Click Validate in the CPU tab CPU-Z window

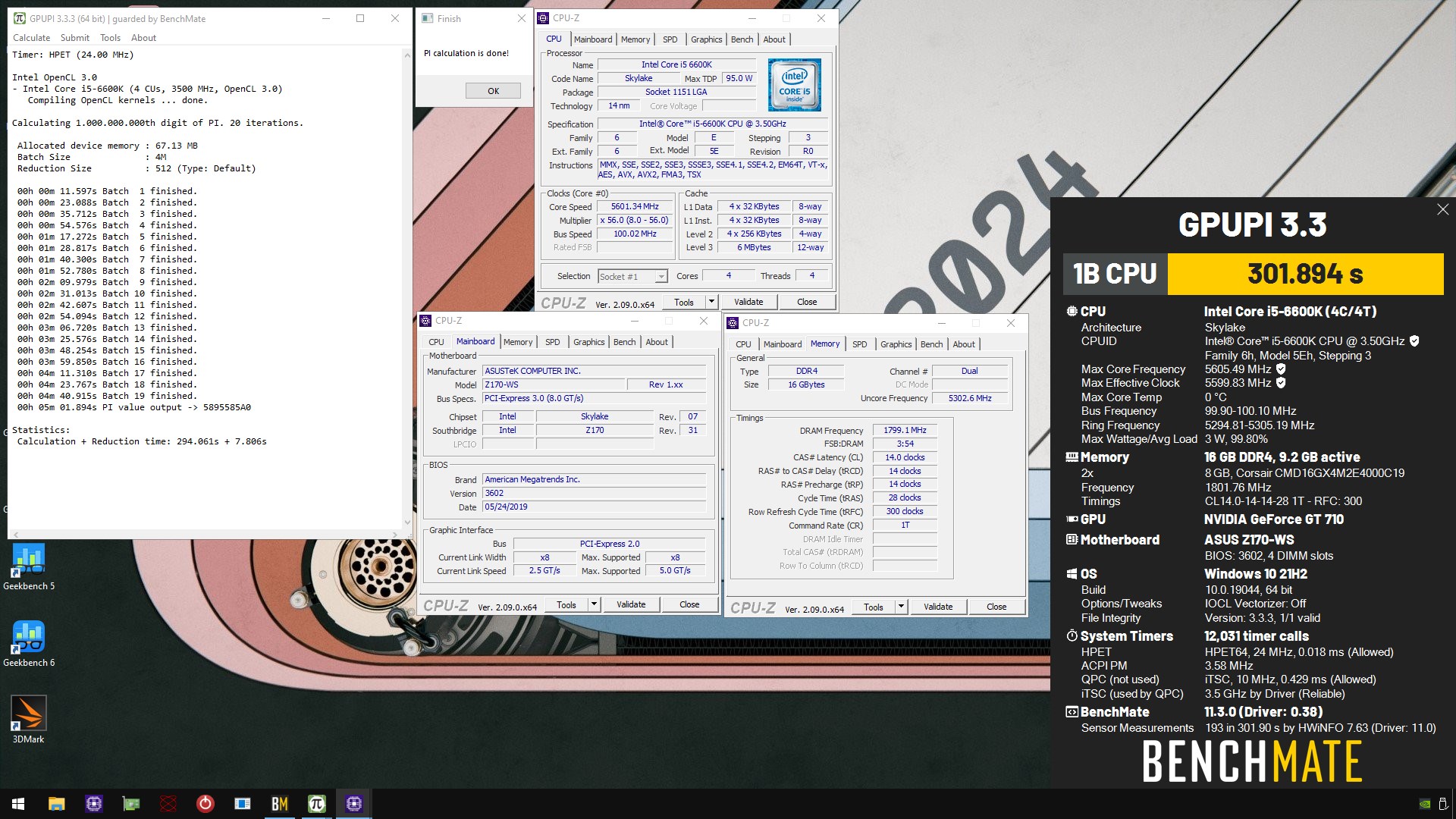pos(748,302)
